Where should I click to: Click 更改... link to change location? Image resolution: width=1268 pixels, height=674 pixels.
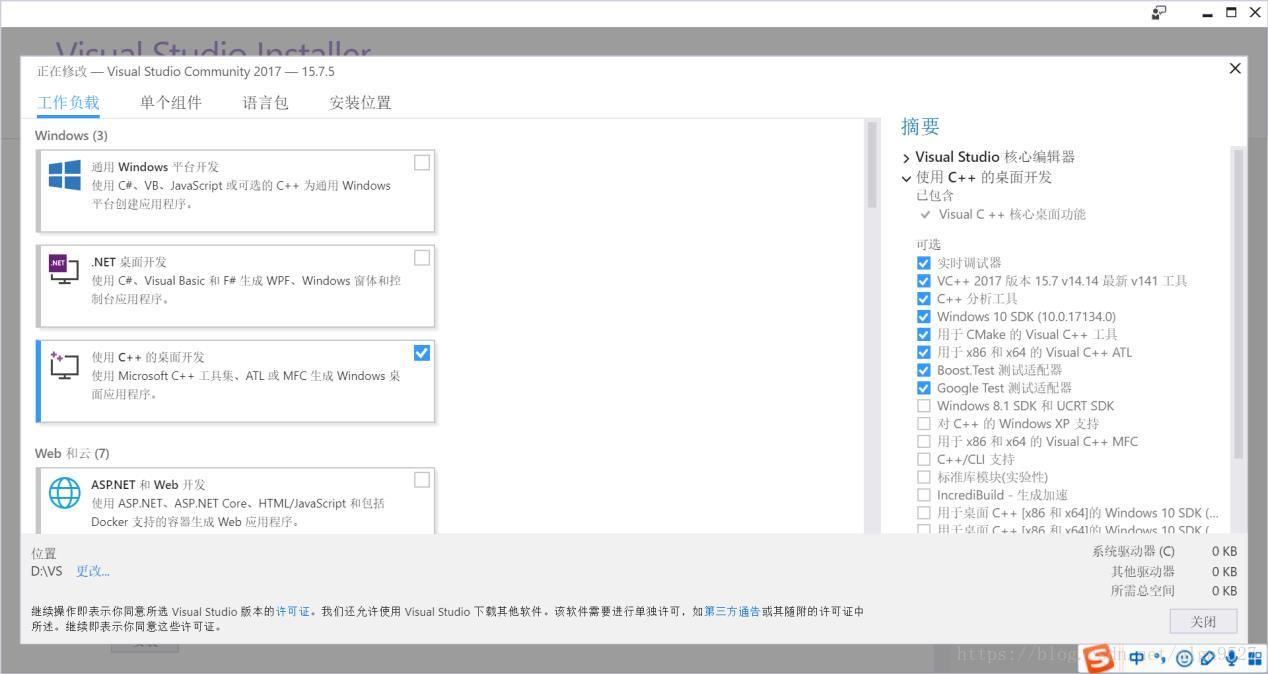click(x=93, y=571)
